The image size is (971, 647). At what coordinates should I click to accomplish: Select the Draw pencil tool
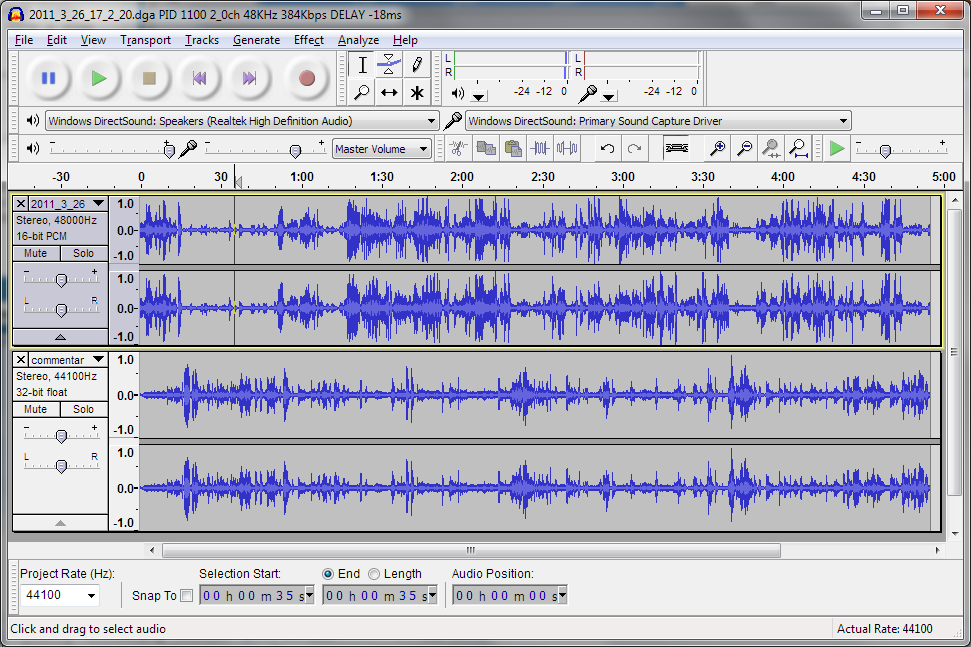(x=416, y=65)
